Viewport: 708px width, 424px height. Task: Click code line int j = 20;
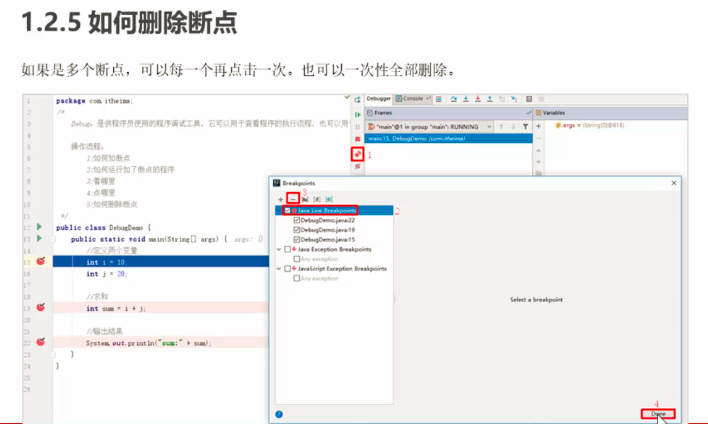(107, 274)
